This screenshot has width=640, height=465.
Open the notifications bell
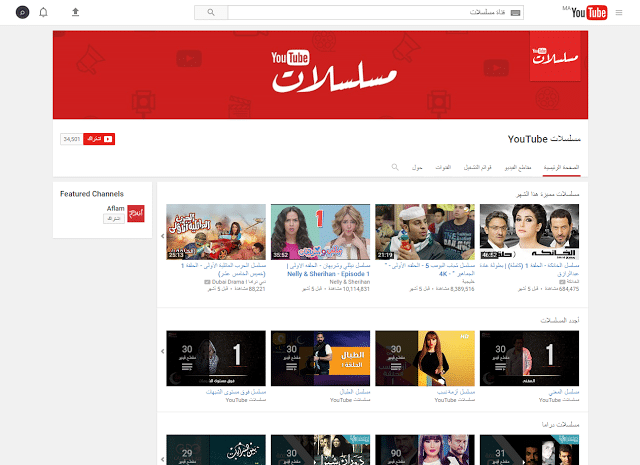pyautogui.click(x=43, y=13)
